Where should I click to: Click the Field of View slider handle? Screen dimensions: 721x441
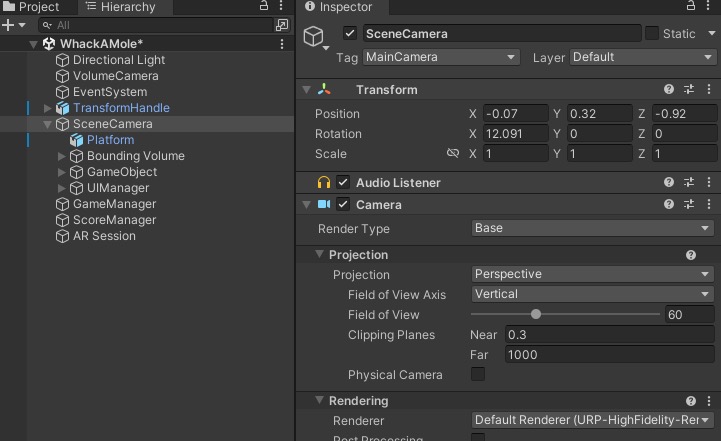tap(536, 314)
